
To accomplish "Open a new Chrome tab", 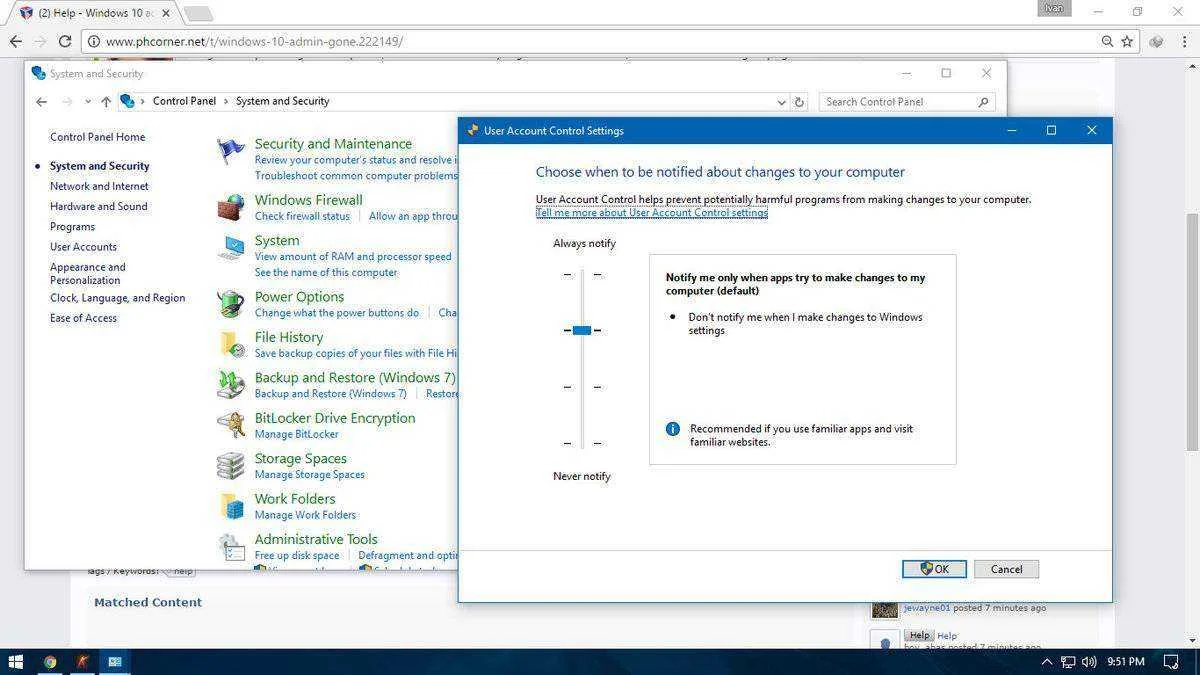I will coord(198,13).
